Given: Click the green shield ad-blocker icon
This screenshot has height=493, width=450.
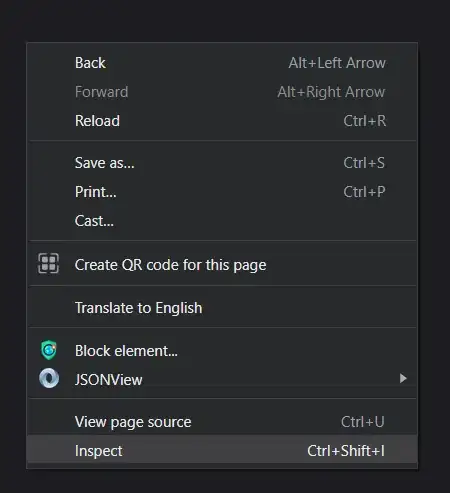Looking at the screenshot, I should (x=49, y=350).
